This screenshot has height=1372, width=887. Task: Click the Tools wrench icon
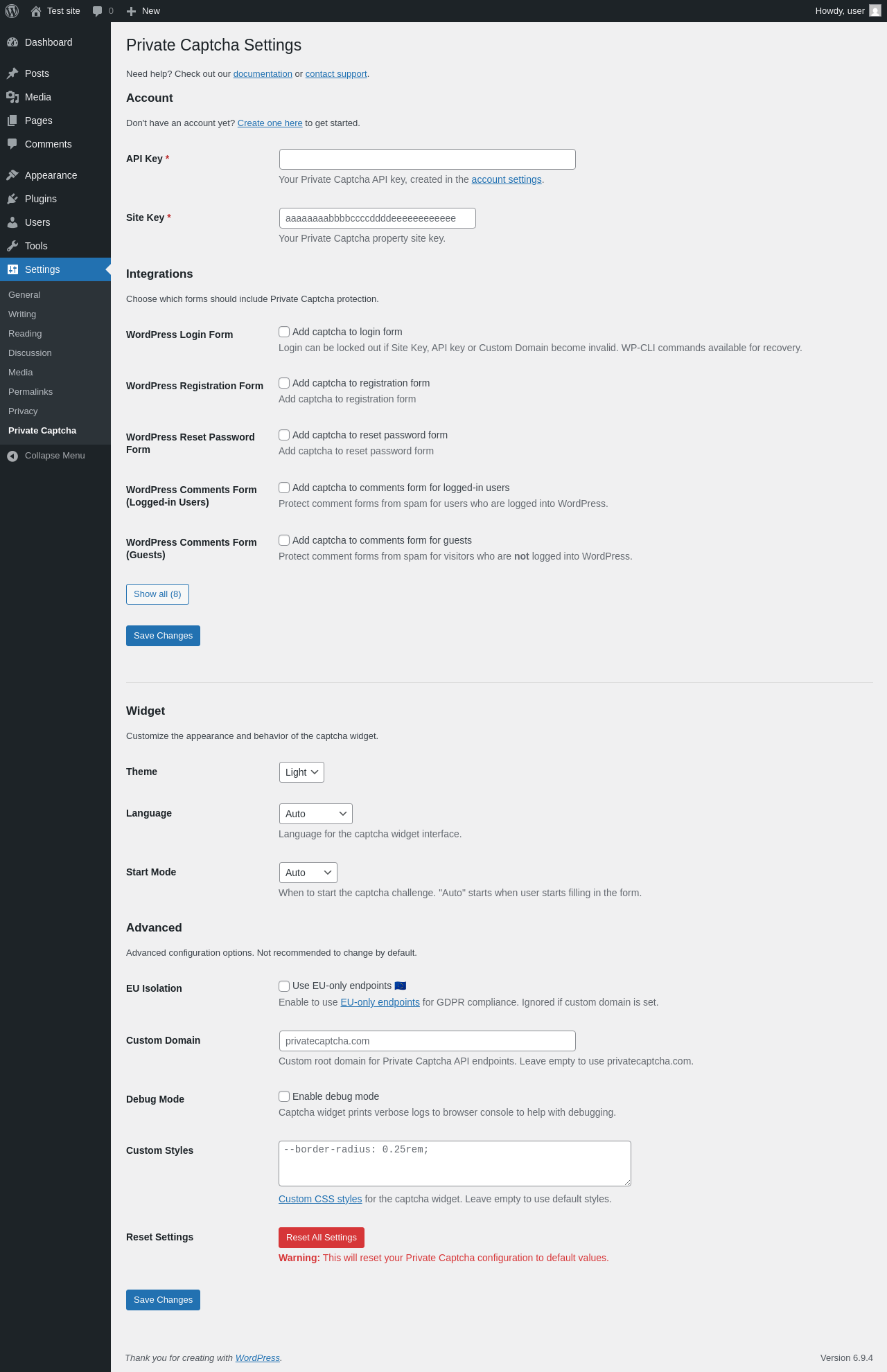click(12, 246)
